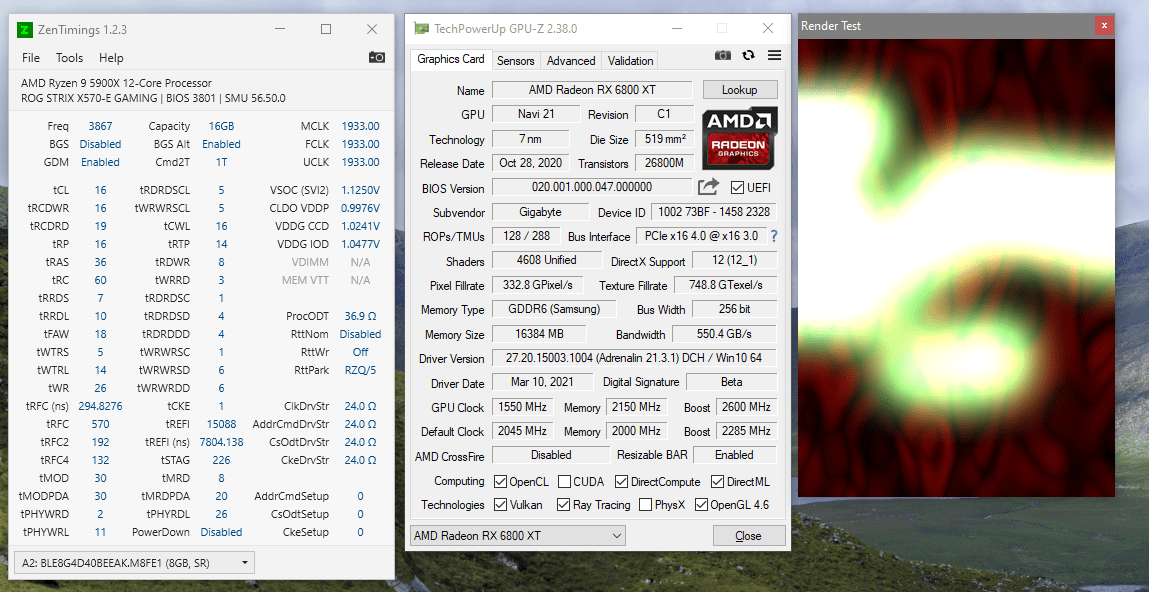
Task: Toggle CUDA checkbox
Action: 564,481
